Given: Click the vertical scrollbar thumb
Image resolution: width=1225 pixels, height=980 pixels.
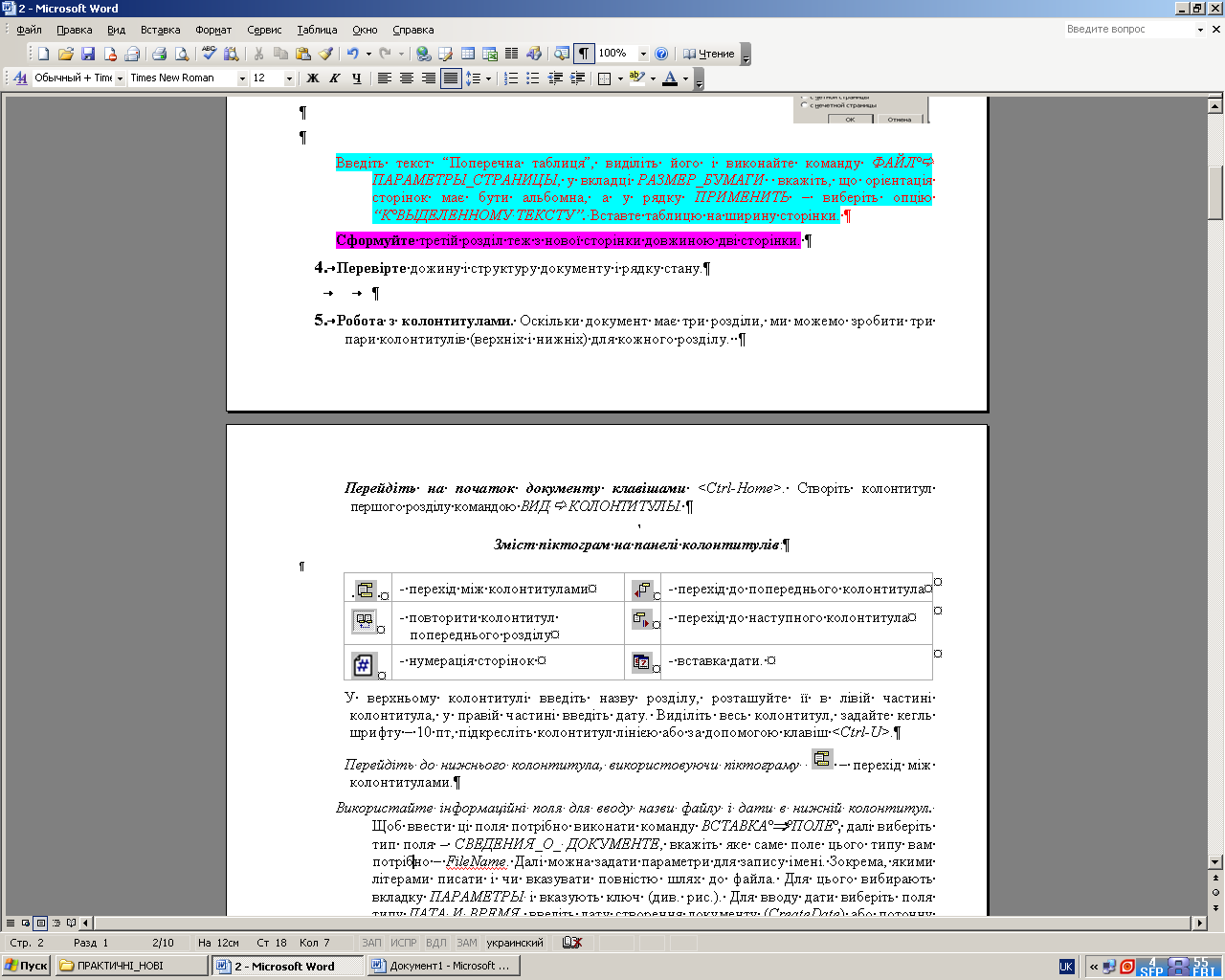Looking at the screenshot, I should 1215,193.
